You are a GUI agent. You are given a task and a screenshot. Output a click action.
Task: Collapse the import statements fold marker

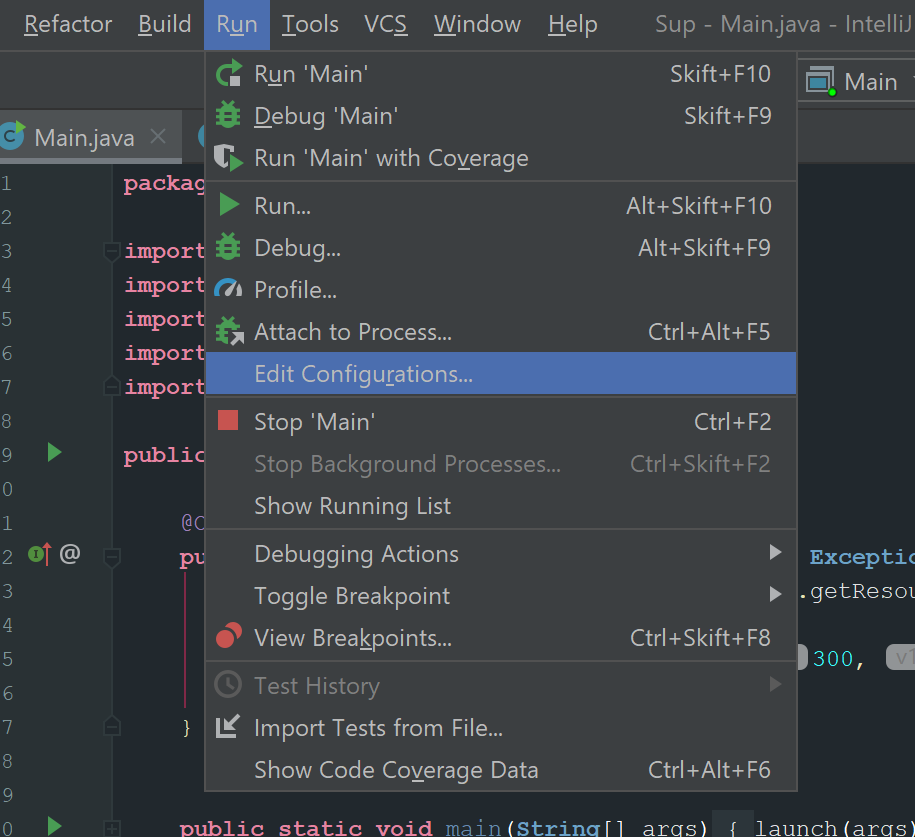click(x=112, y=252)
